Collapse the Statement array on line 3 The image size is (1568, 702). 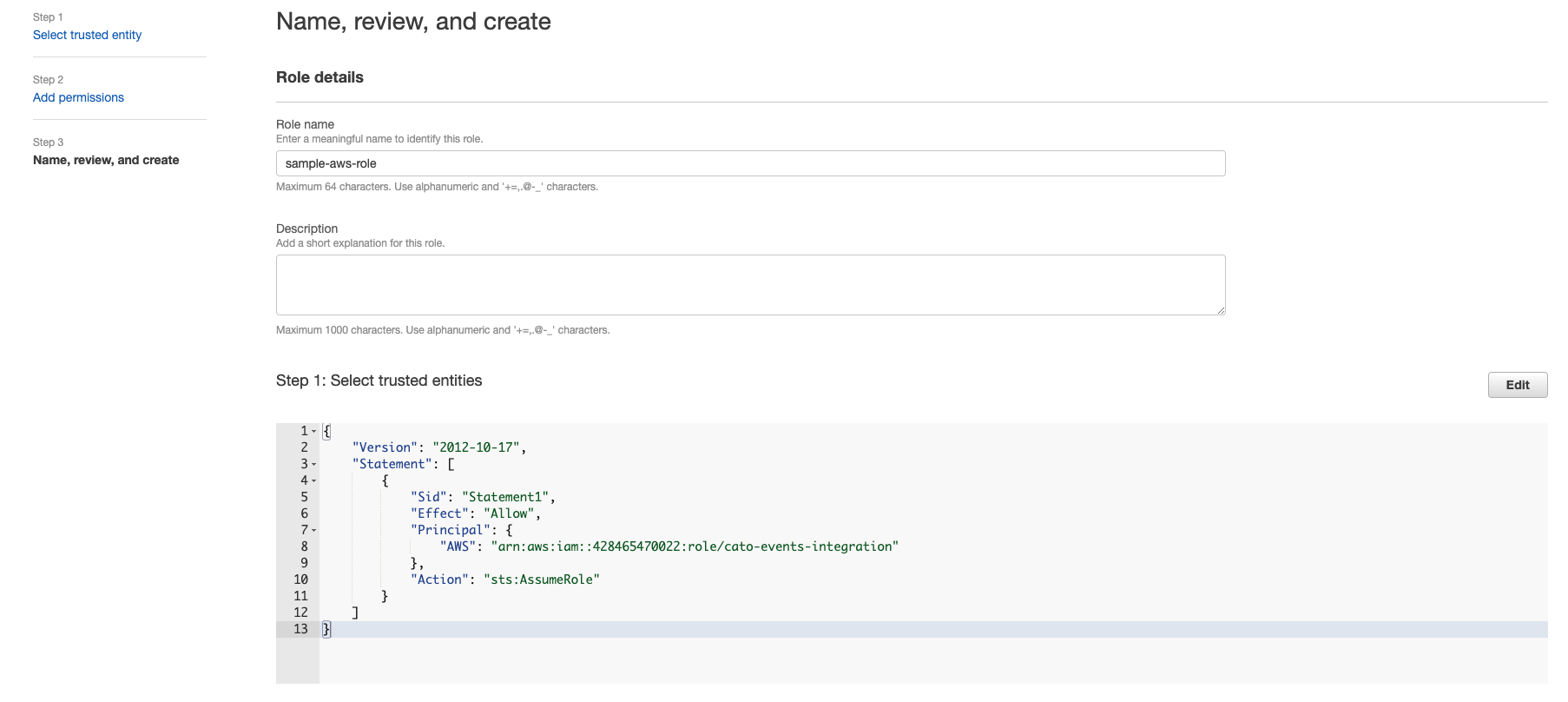pos(314,465)
